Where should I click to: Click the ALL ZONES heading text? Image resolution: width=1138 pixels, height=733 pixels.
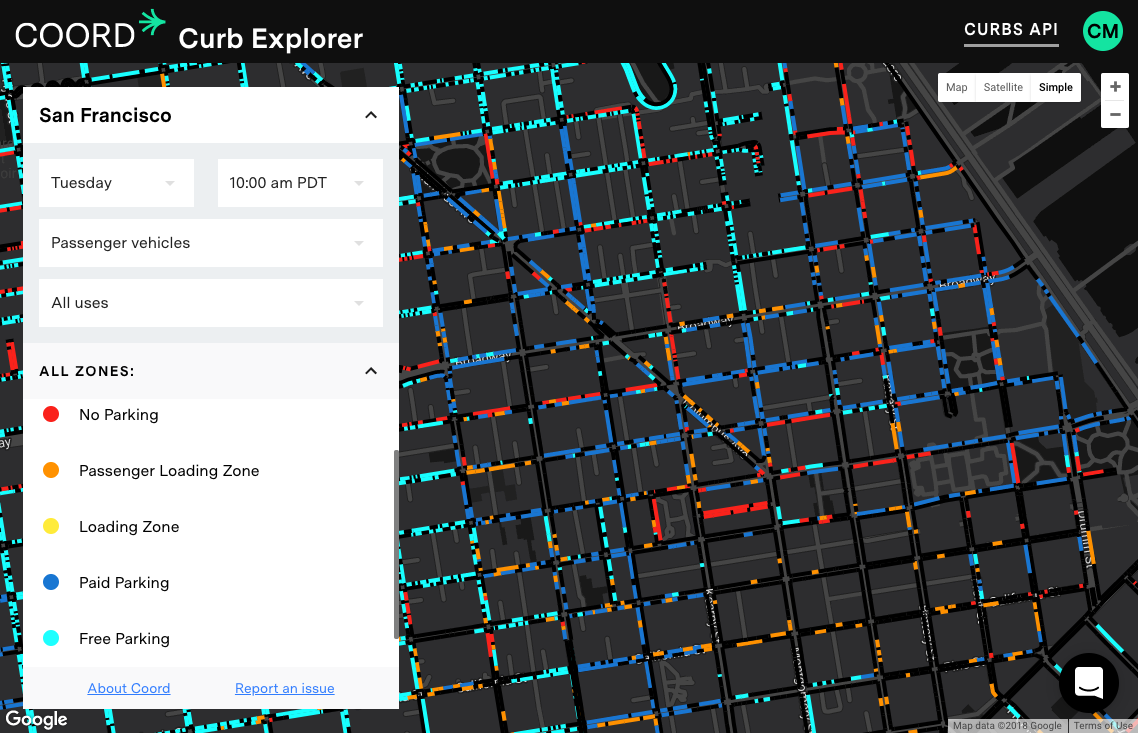[x=87, y=372]
